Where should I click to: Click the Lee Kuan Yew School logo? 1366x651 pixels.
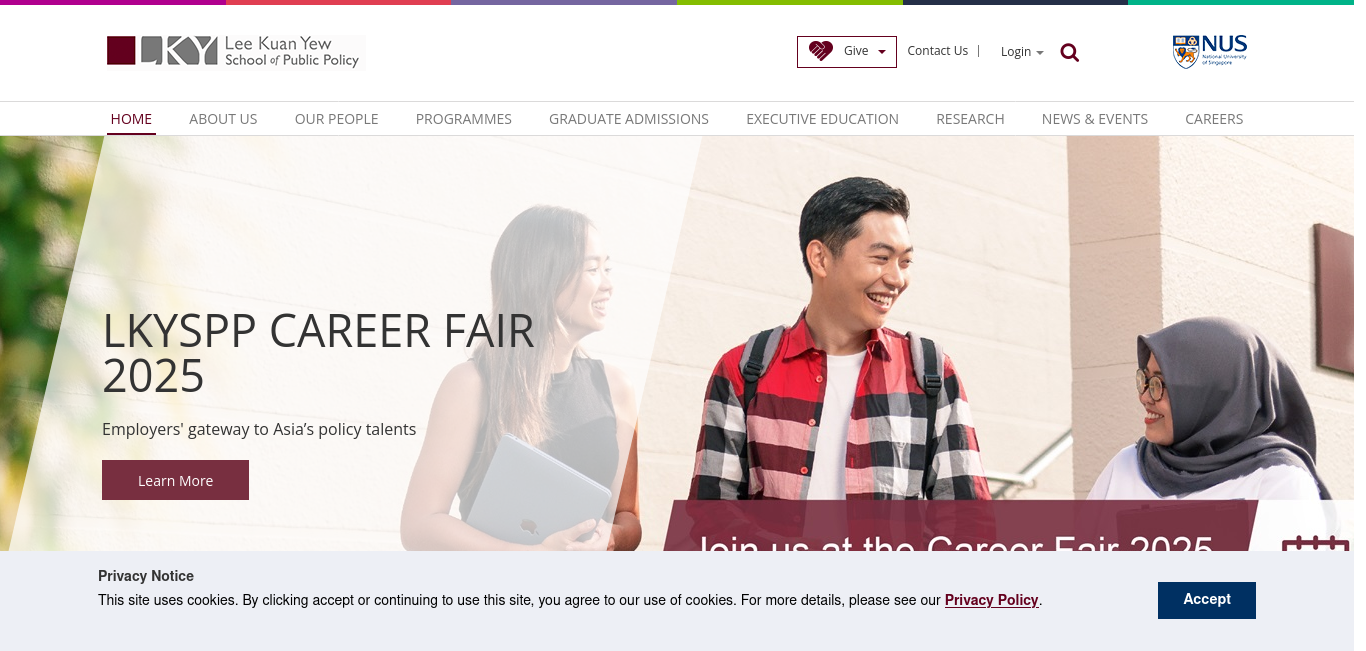pos(235,52)
